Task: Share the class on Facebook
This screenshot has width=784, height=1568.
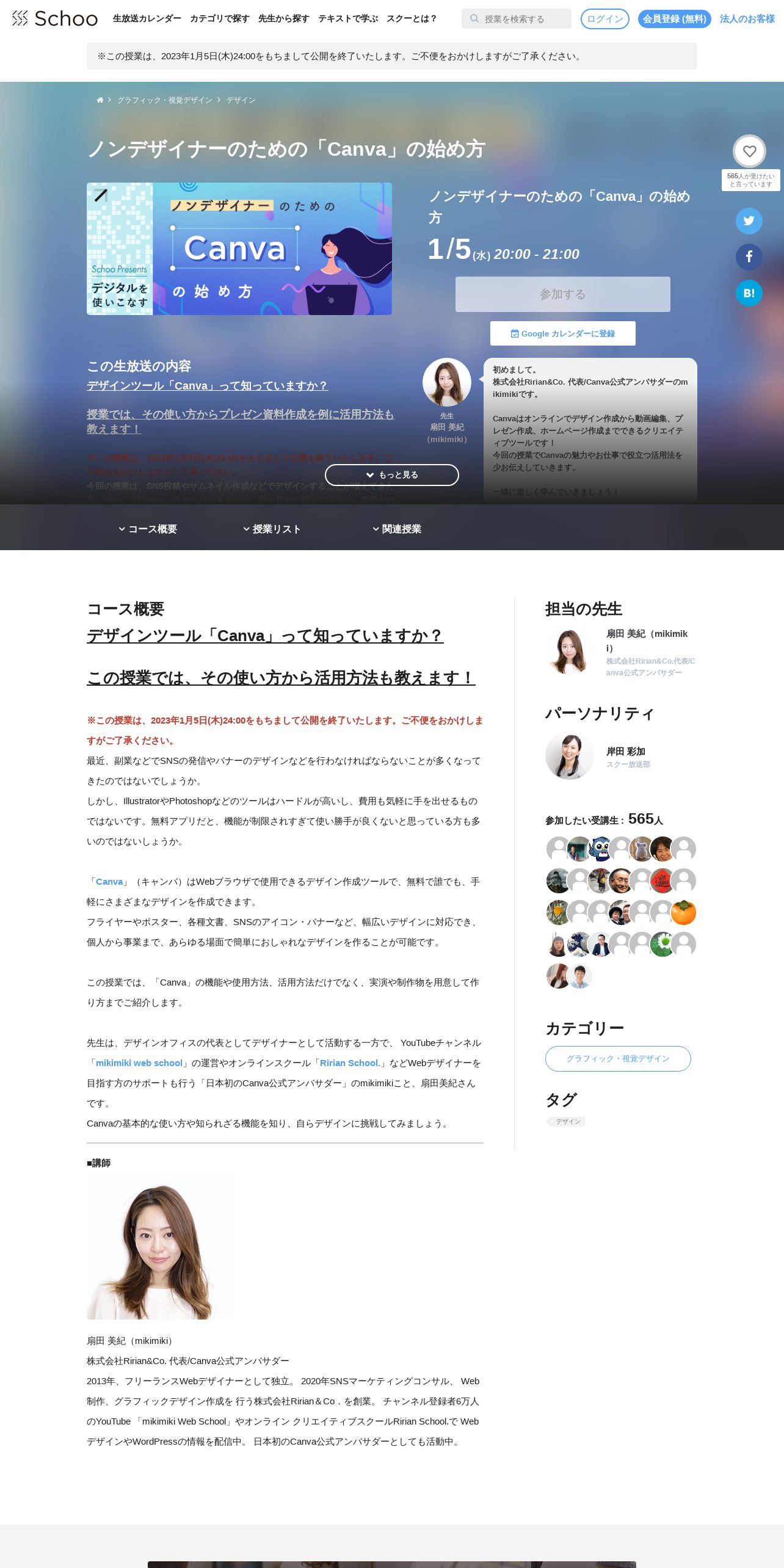Action: pos(749,257)
